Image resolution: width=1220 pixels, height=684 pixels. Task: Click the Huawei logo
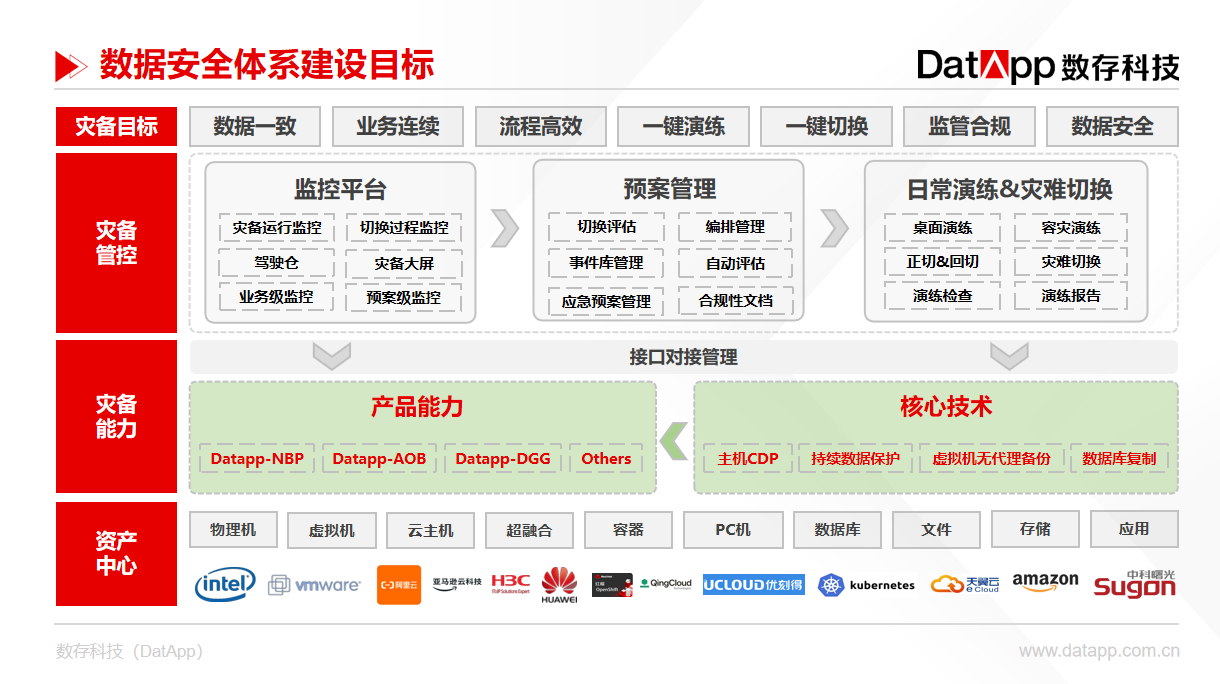(559, 585)
